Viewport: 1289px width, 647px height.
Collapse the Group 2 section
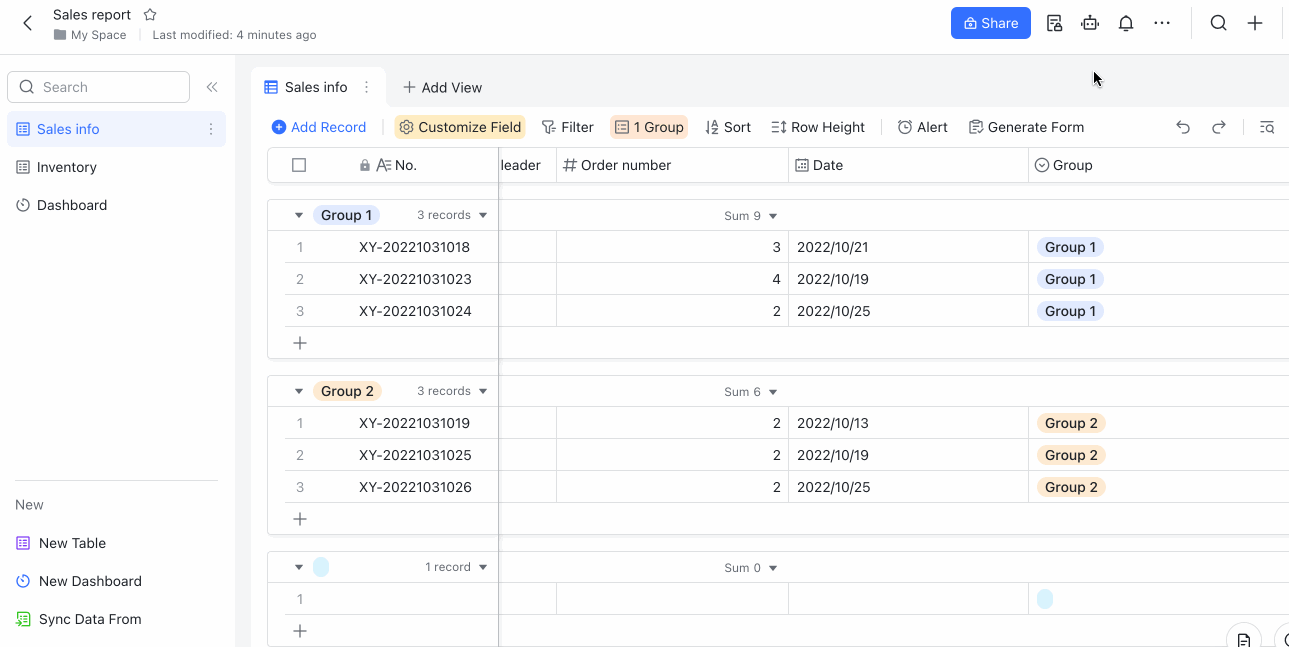point(298,390)
